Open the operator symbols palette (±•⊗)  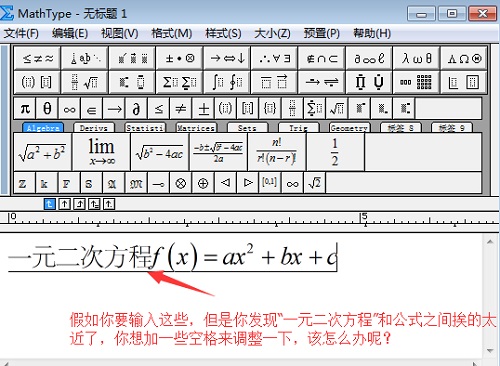[180, 59]
